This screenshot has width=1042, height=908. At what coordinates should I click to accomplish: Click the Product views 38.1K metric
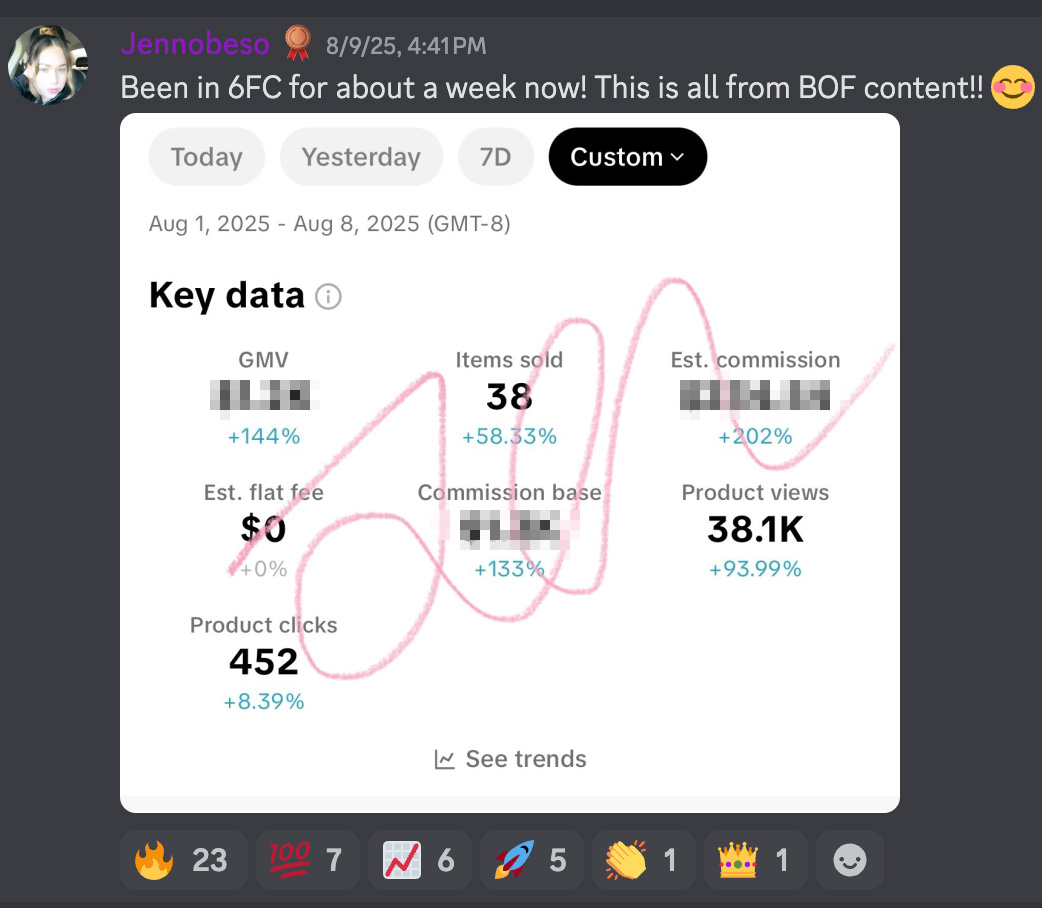point(755,529)
